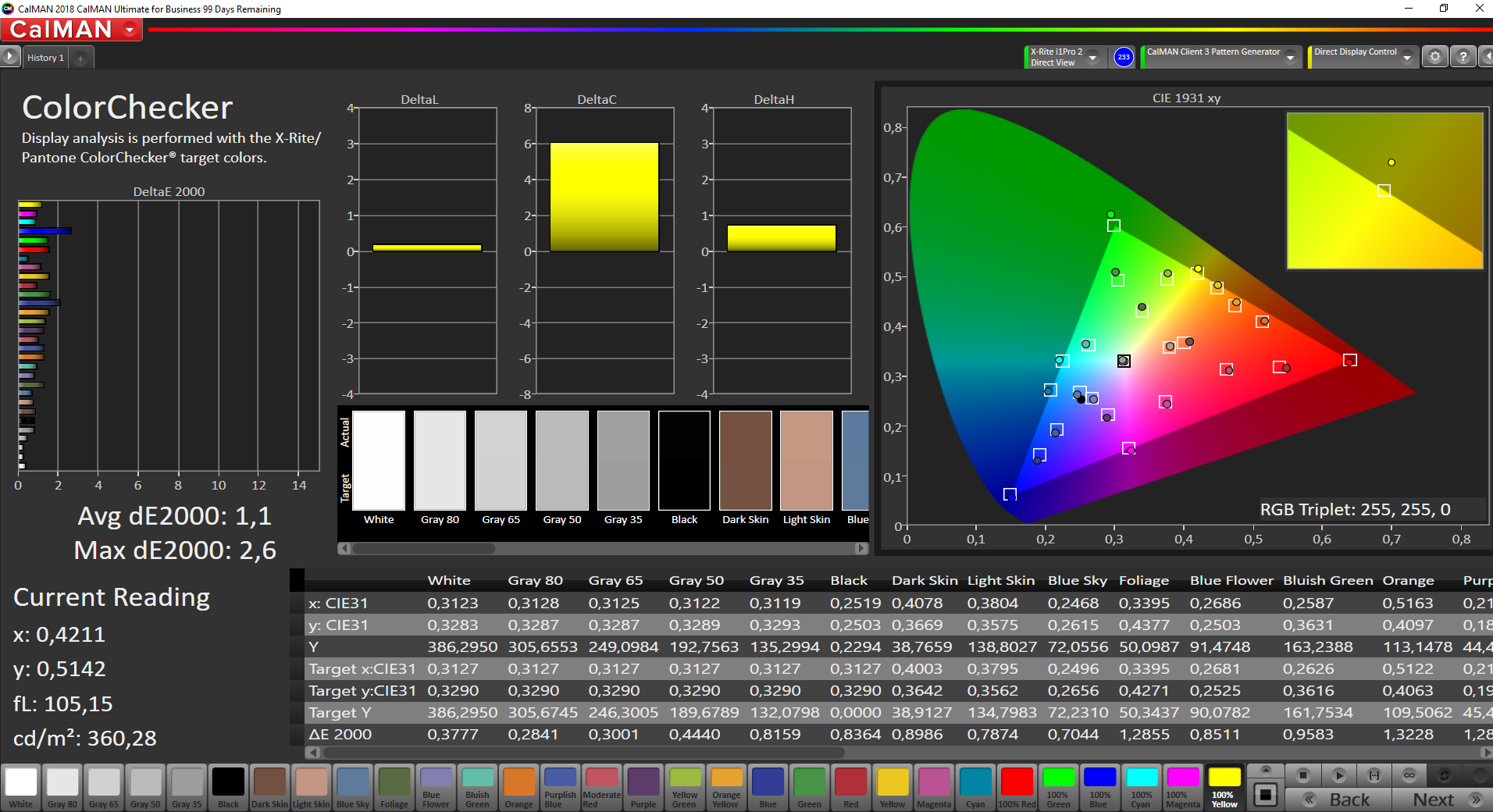Image resolution: width=1493 pixels, height=812 pixels.
Task: Pick the Foliage patch button
Action: 394,788
